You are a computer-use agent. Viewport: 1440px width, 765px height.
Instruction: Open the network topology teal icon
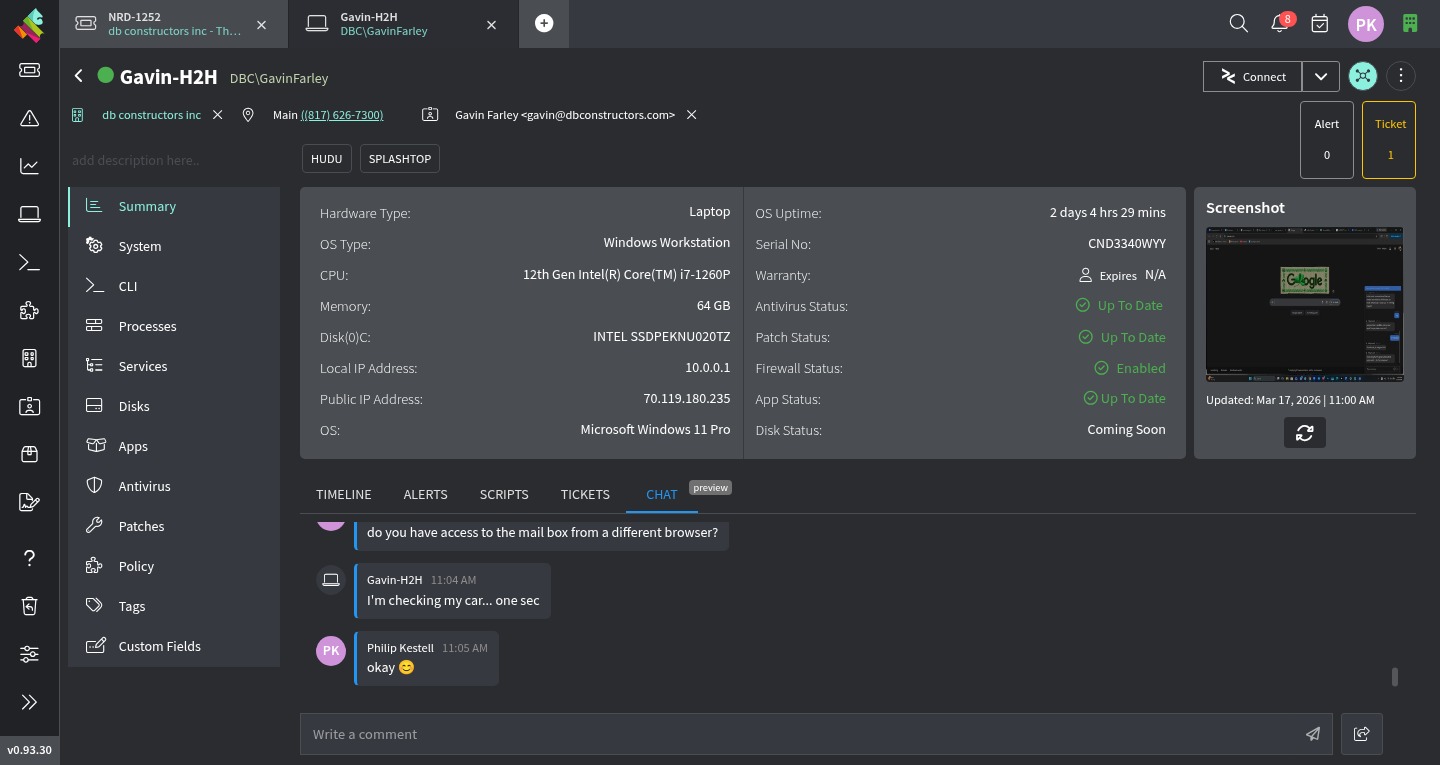coord(1362,76)
